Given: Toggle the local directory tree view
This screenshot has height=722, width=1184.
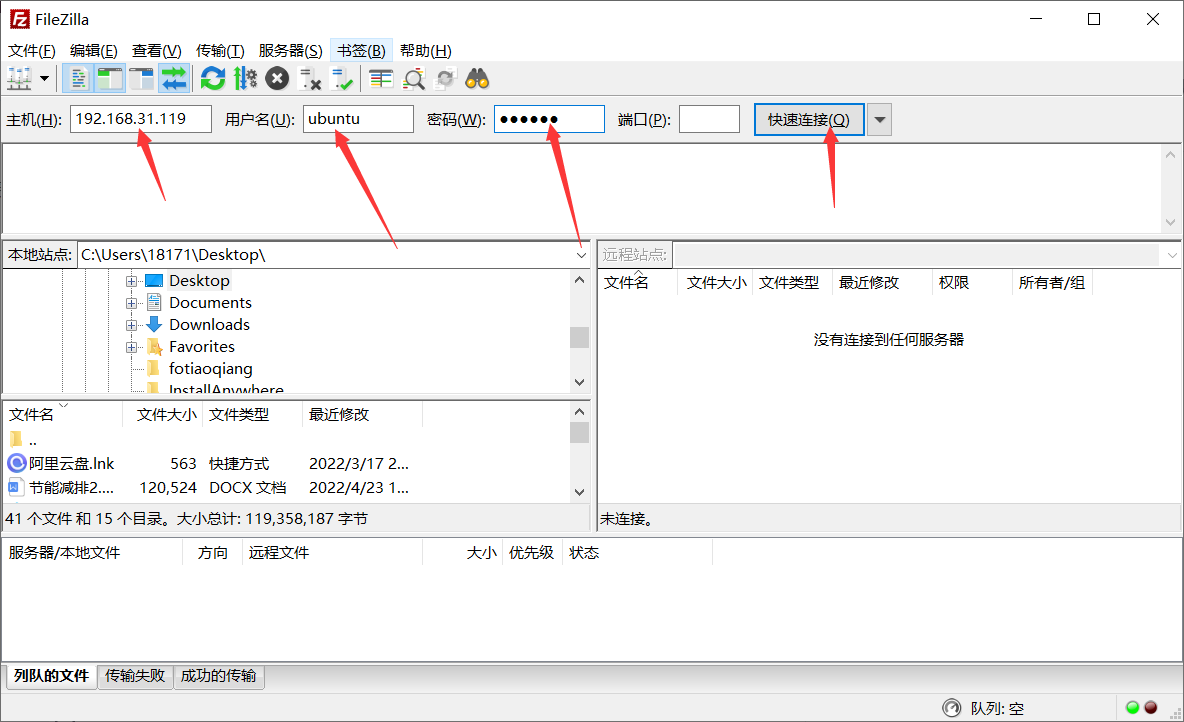Looking at the screenshot, I should pos(109,79).
